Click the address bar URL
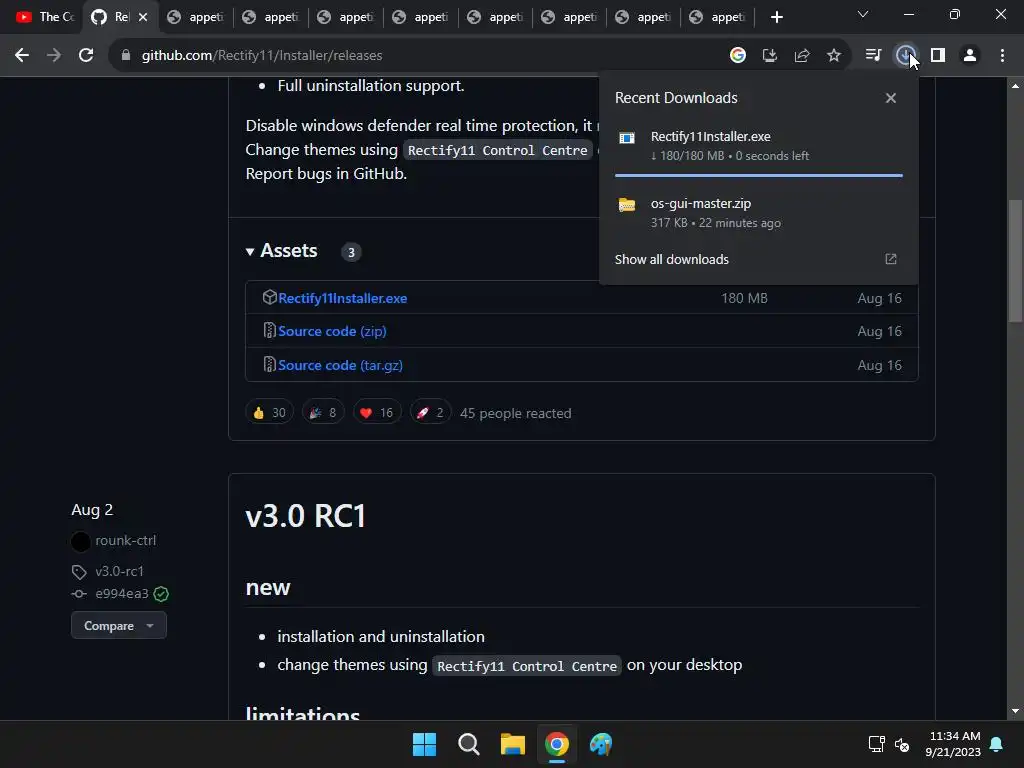Viewport: 1024px width, 768px height. (x=262, y=56)
